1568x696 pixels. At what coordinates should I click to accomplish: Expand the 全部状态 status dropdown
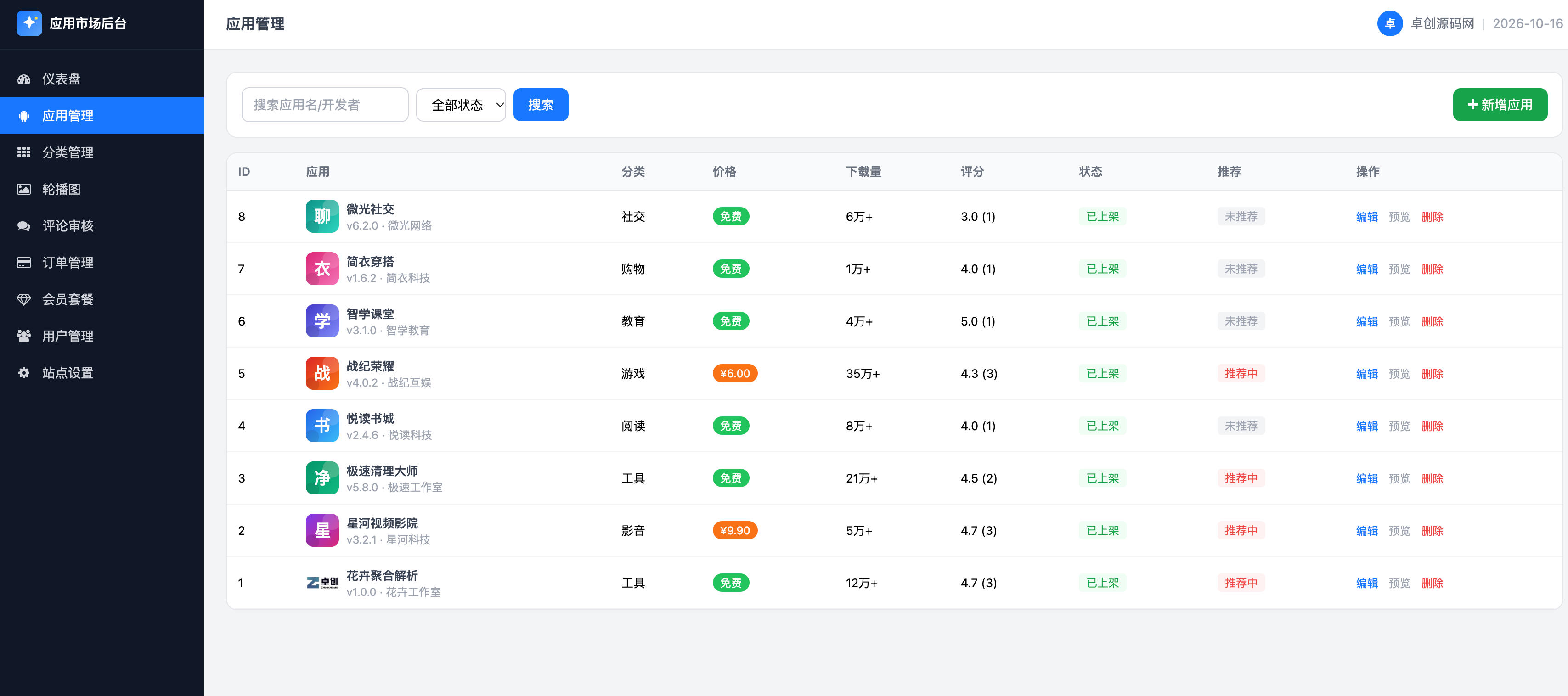click(x=461, y=105)
